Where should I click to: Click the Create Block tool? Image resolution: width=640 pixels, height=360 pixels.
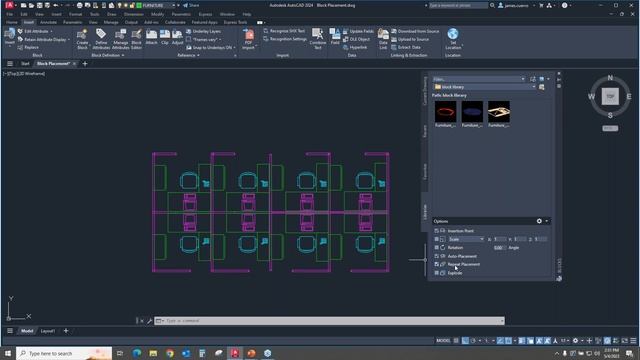(82, 39)
